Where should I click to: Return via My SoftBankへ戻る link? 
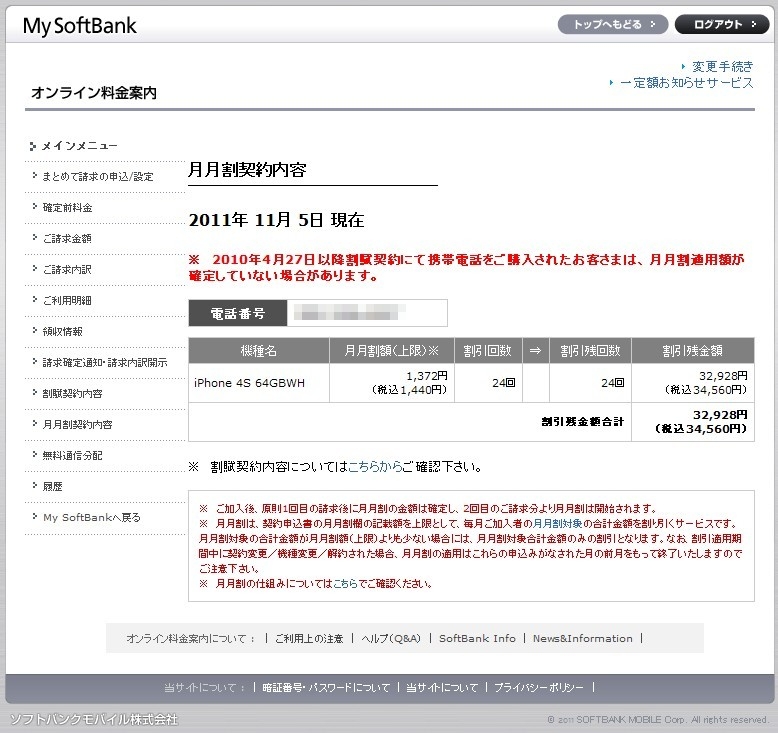pos(92,518)
